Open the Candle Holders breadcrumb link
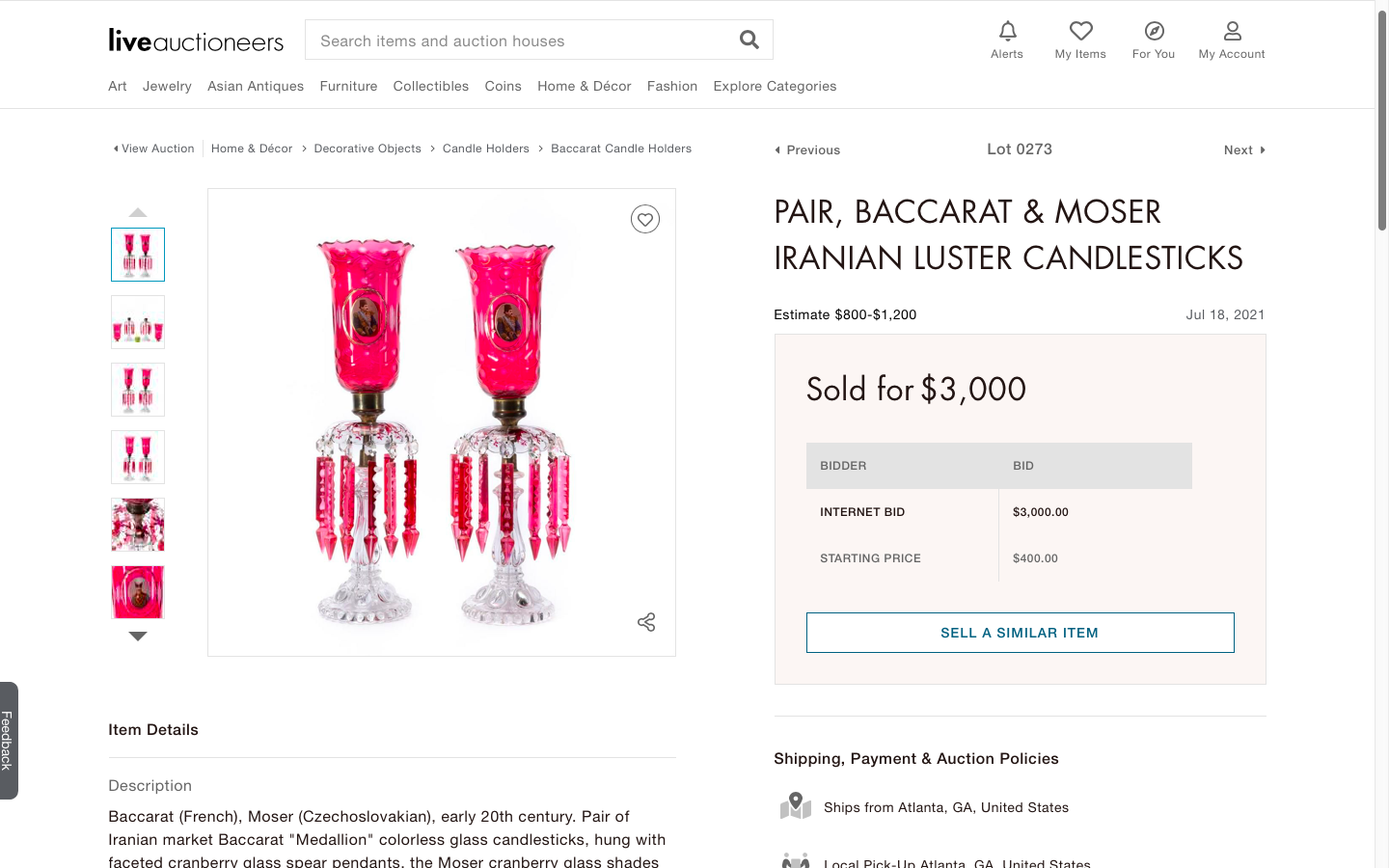Screen dimensions: 1389x868 click(485, 149)
